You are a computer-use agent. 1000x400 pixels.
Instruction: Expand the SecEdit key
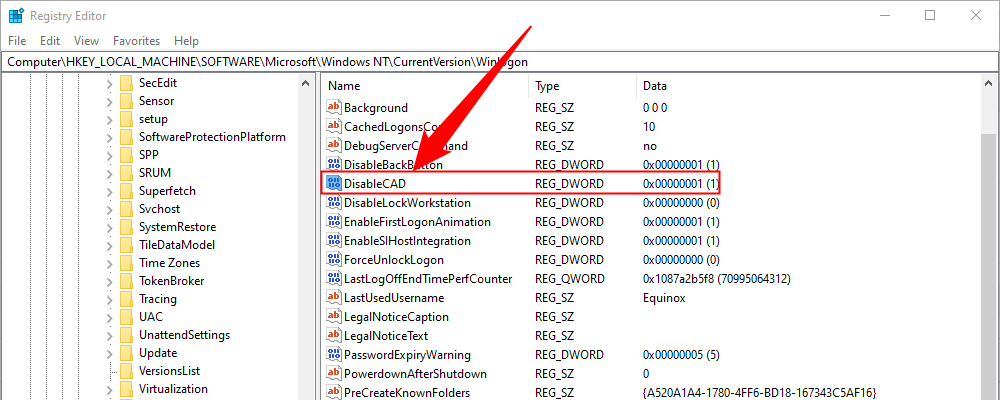click(x=110, y=83)
